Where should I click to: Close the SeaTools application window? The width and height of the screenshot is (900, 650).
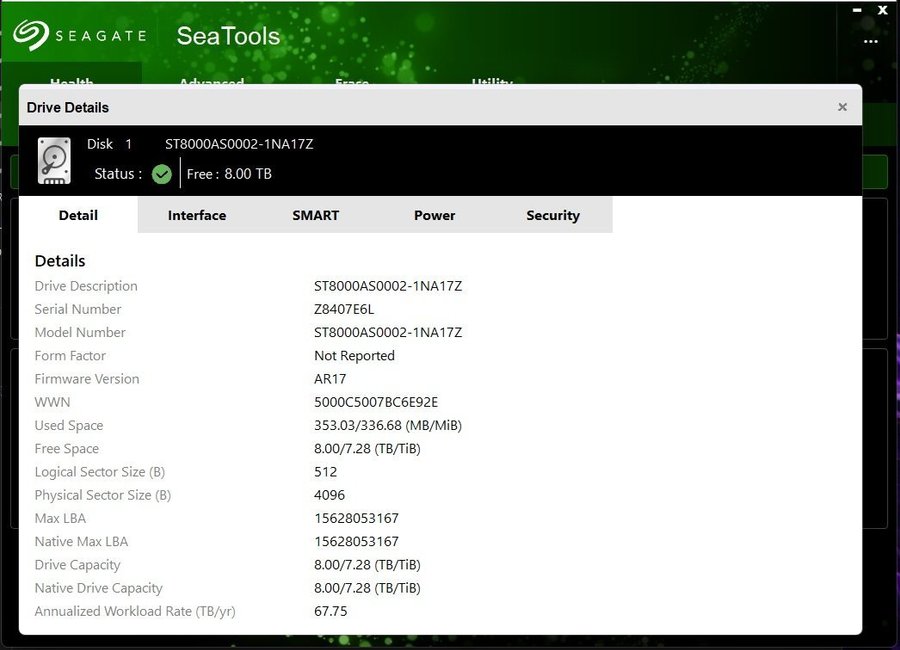tap(882, 10)
